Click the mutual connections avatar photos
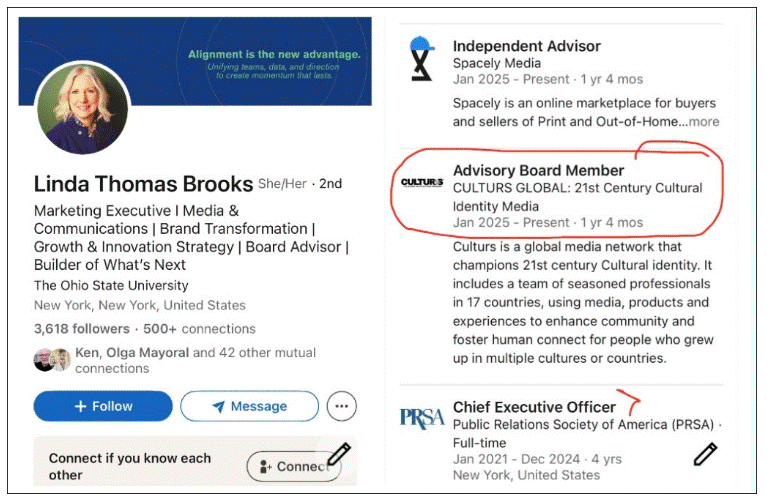 [x=52, y=360]
